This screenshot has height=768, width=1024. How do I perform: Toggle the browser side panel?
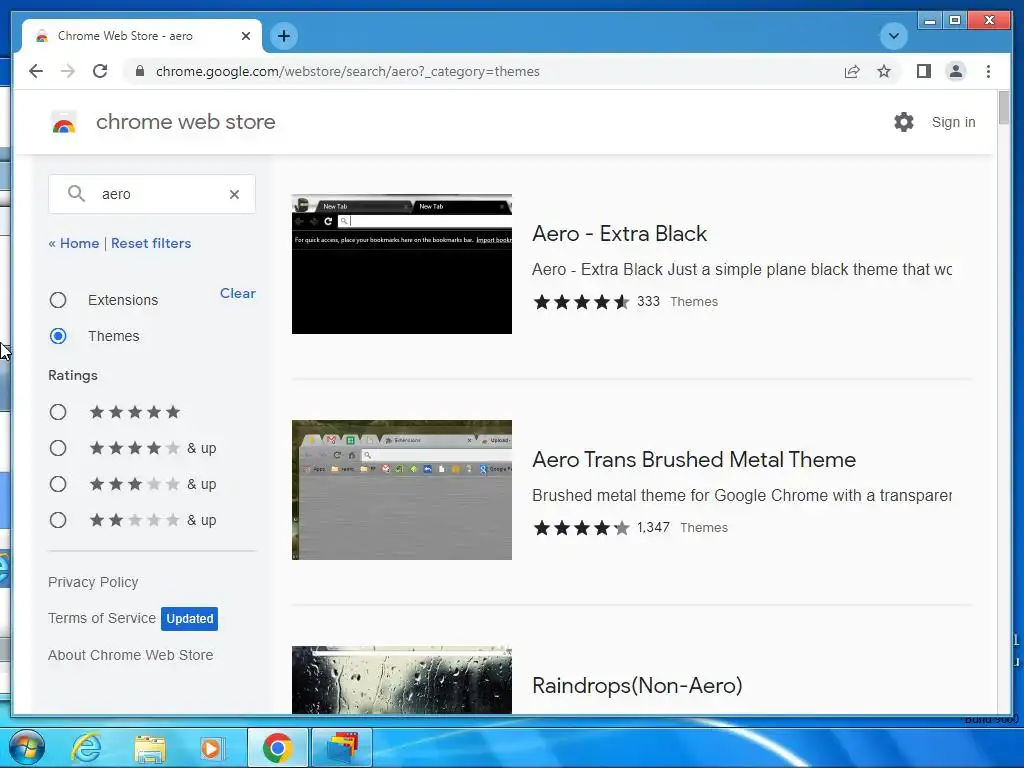(x=923, y=71)
